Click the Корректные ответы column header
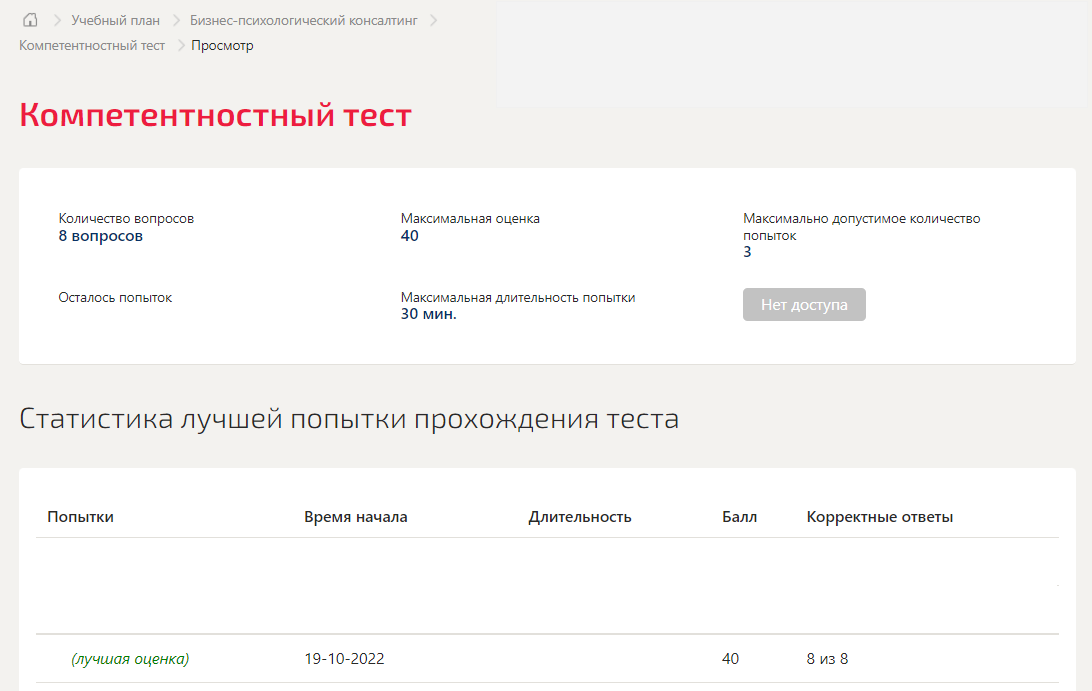The width and height of the screenshot is (1092, 691). pos(879,516)
